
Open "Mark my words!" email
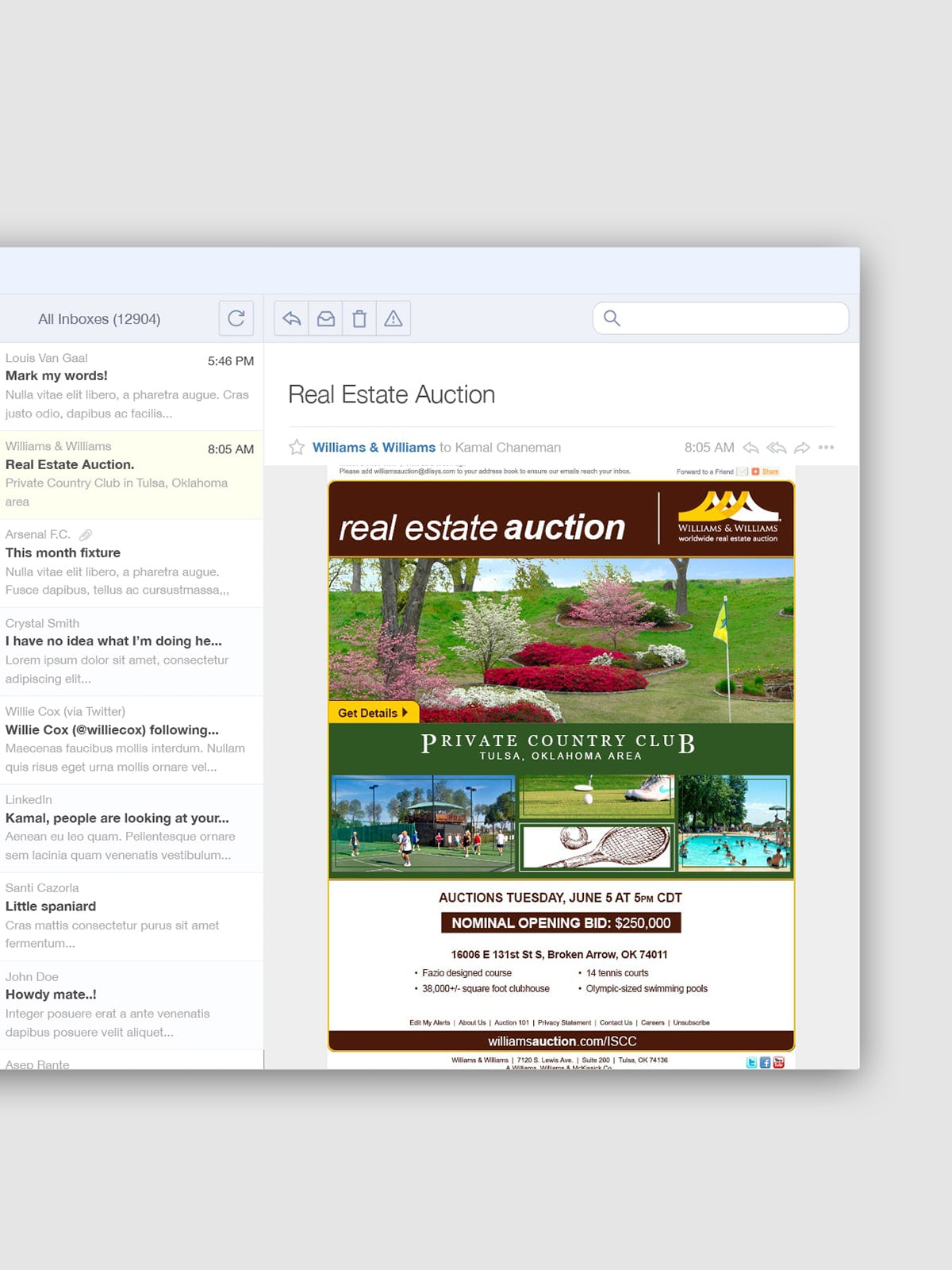131,386
